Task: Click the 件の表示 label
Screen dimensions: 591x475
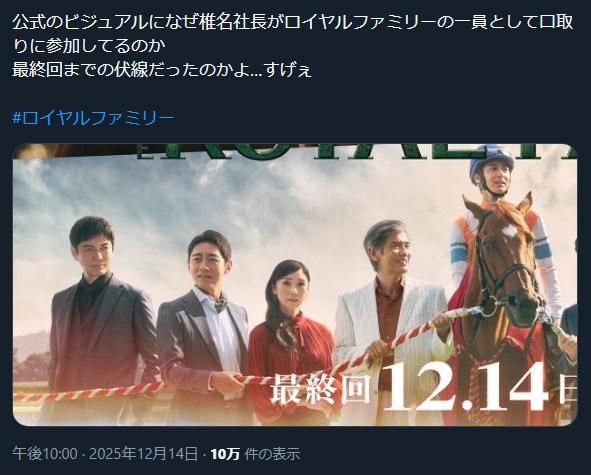Action: 272,454
